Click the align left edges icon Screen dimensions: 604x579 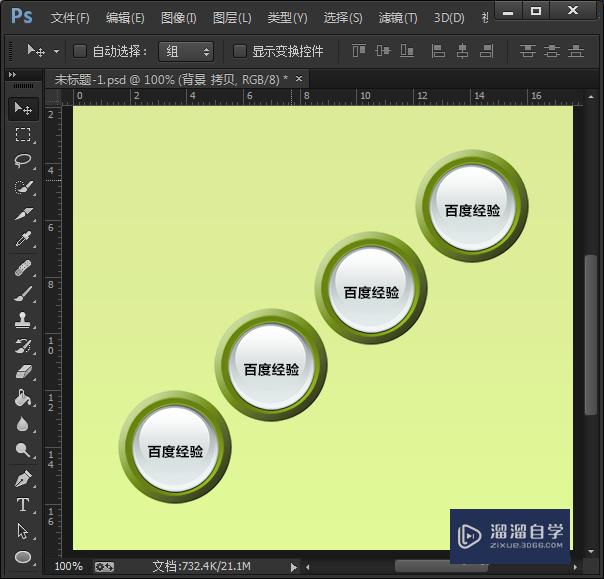(x=438, y=50)
